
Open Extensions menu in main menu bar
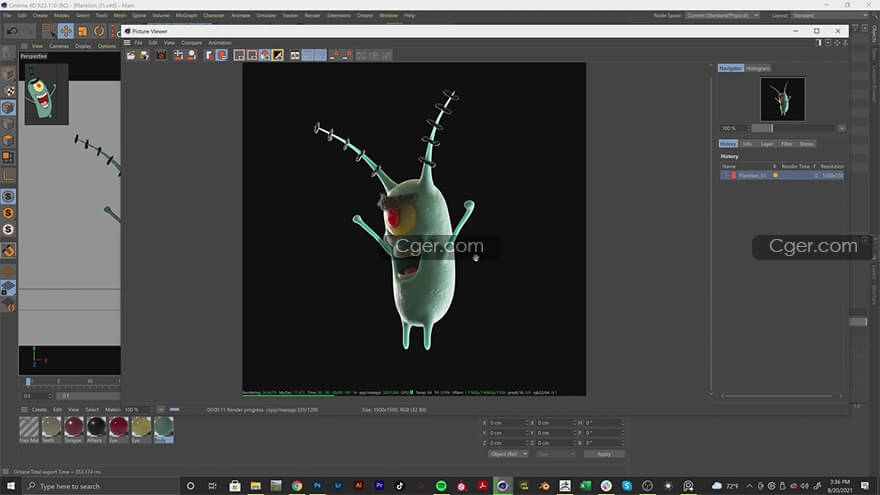[x=339, y=16]
